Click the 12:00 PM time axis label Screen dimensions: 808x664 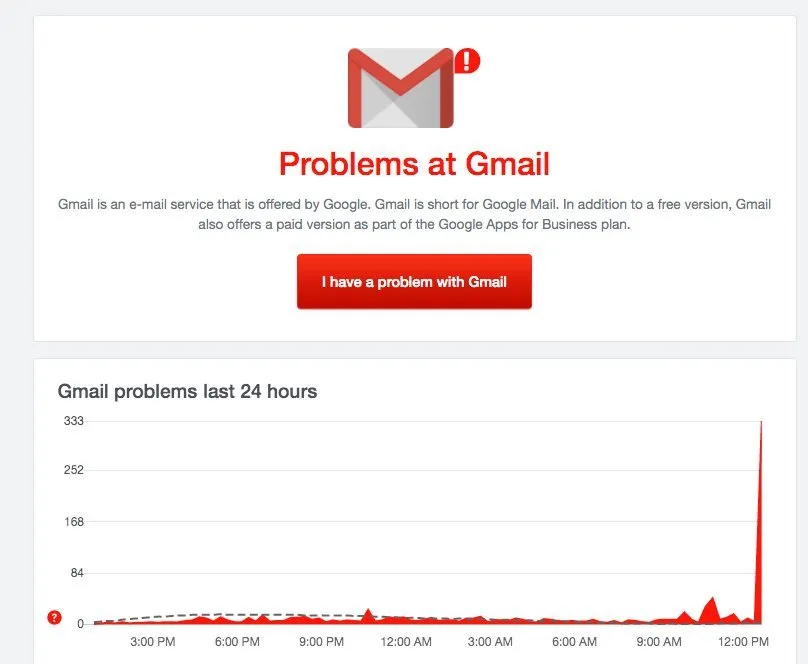[x=743, y=642]
